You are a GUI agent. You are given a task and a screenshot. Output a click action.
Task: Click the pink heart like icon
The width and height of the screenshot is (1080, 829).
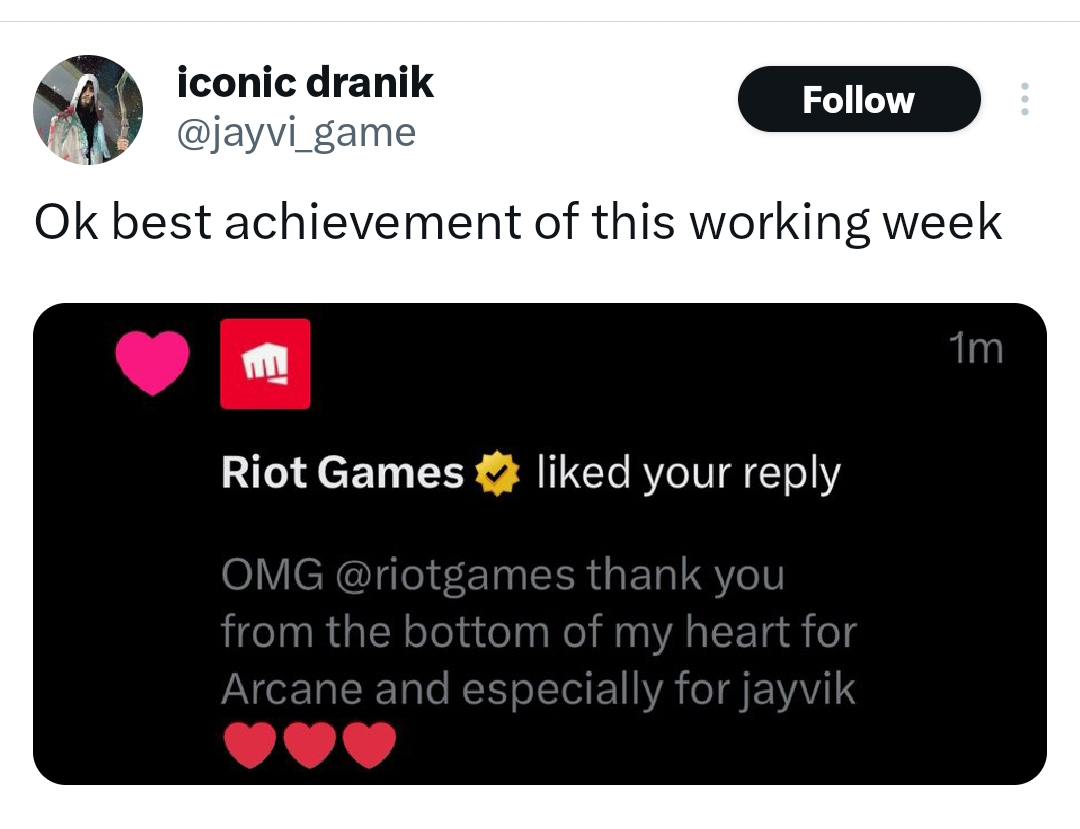pyautogui.click(x=152, y=362)
